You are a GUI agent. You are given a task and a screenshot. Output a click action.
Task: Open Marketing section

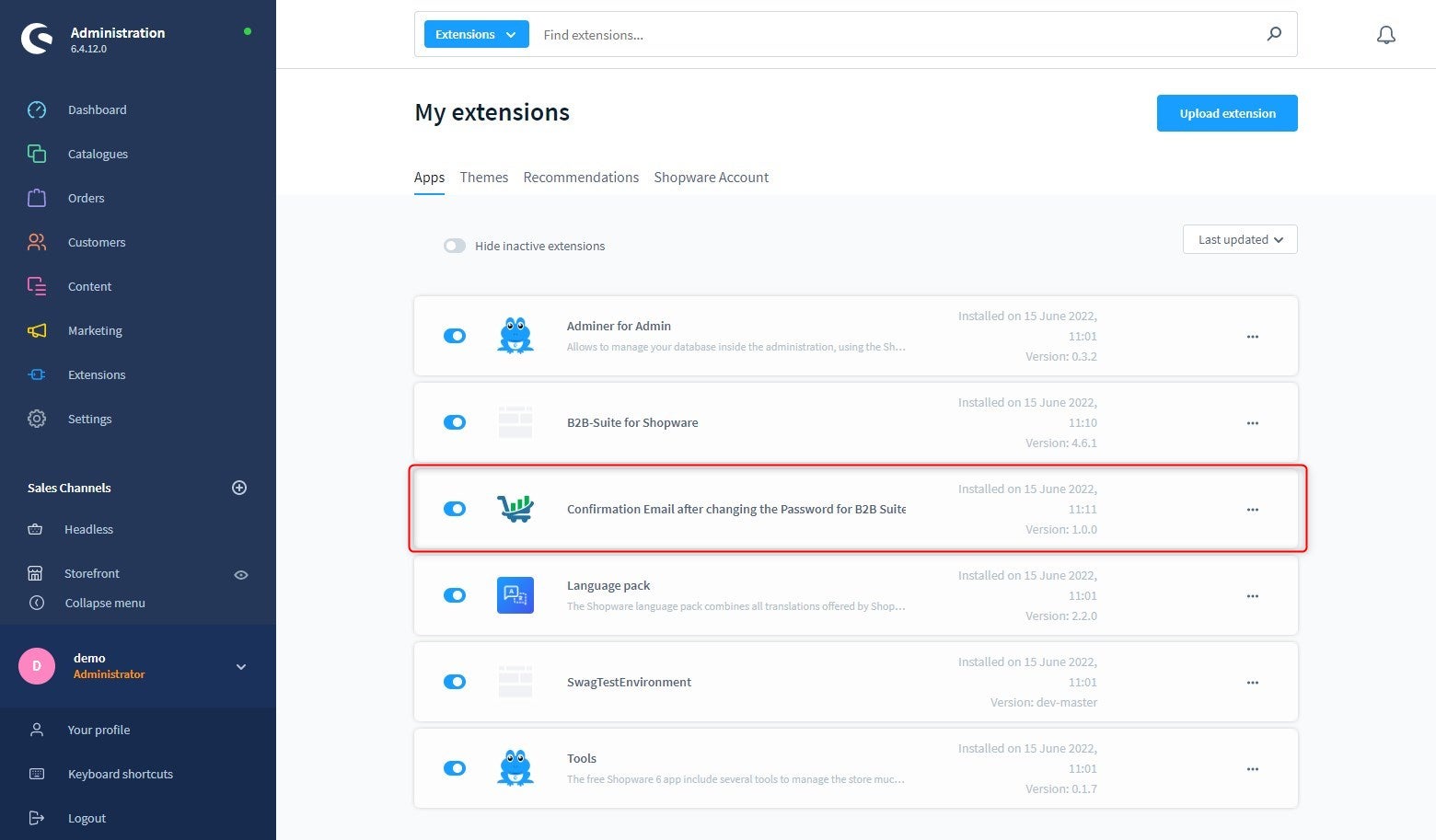coord(95,330)
